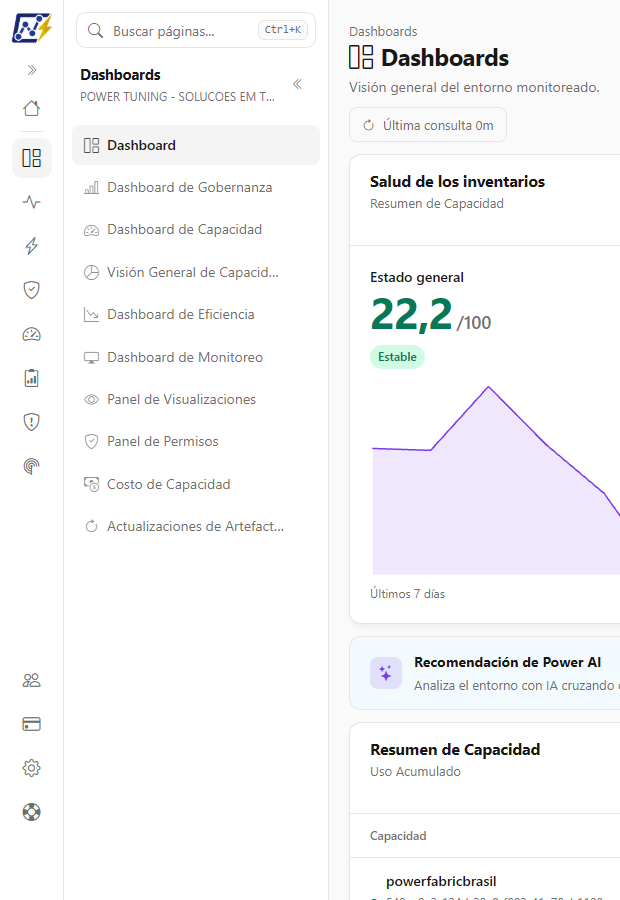Click the Dashboards breadcrumb link
This screenshot has width=620, height=900.
click(383, 32)
